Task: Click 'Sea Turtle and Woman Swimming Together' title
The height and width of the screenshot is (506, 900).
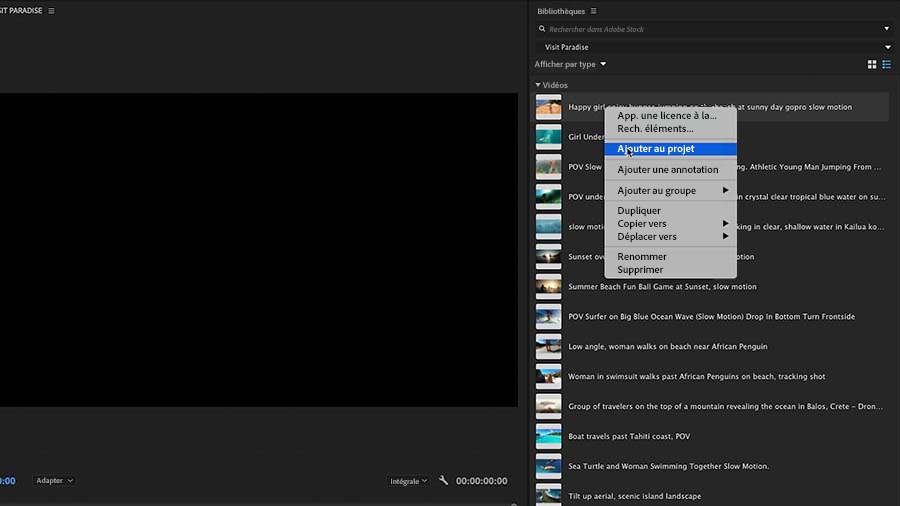Action: click(x=668, y=466)
